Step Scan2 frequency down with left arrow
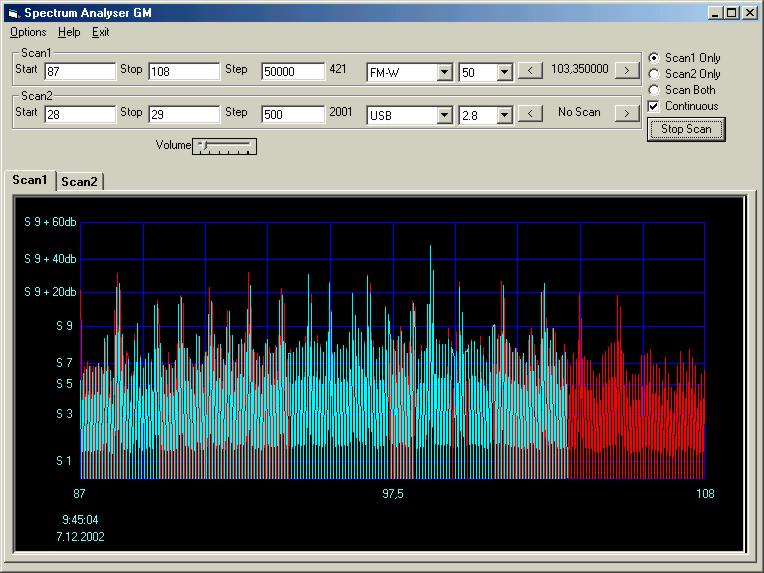Image resolution: width=764 pixels, height=573 pixels. 530,114
